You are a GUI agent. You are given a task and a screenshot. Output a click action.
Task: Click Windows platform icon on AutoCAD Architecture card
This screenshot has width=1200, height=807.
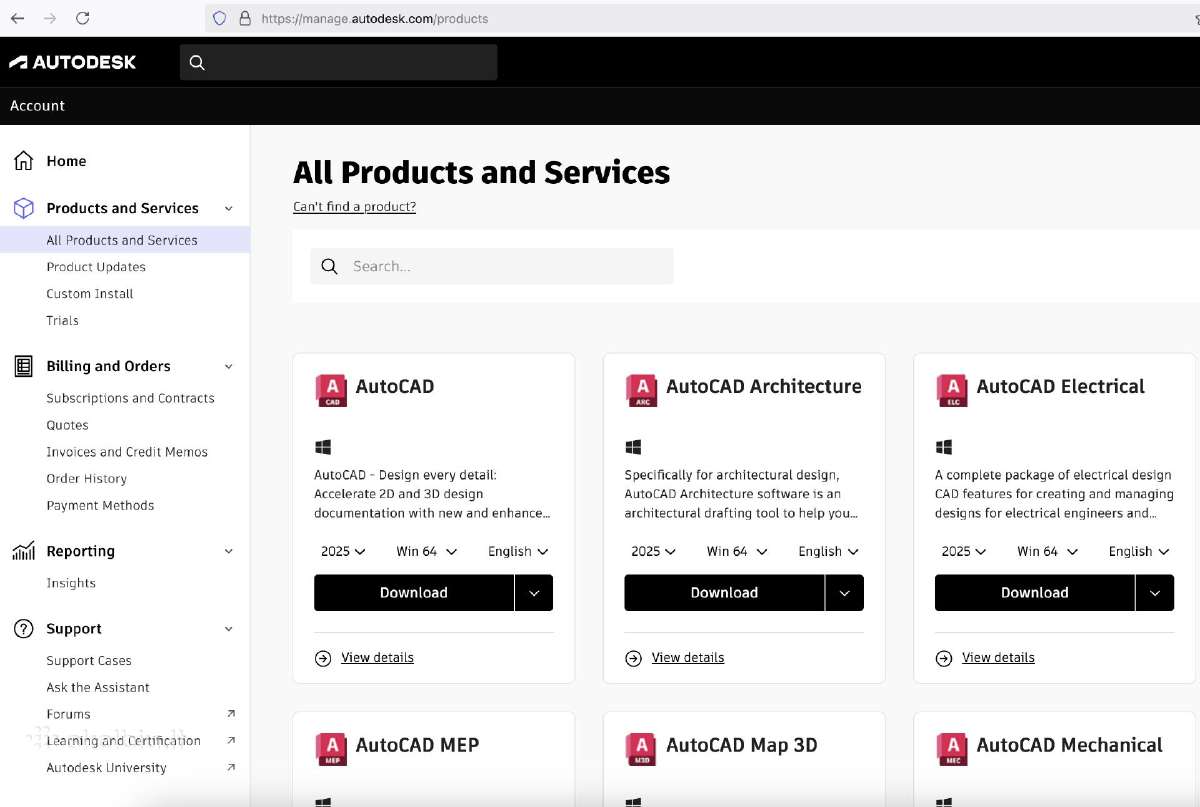(633, 447)
